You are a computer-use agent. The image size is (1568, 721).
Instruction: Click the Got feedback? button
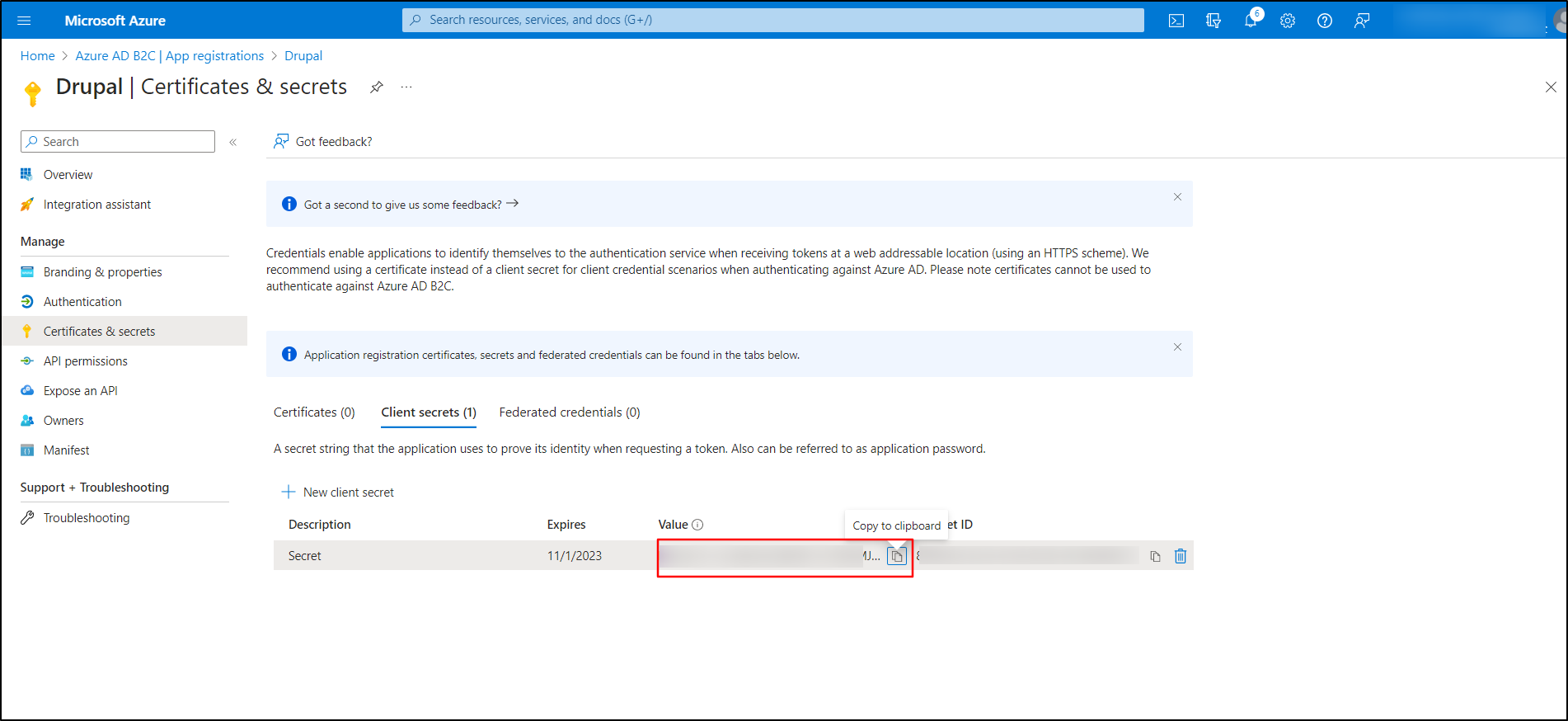point(323,142)
